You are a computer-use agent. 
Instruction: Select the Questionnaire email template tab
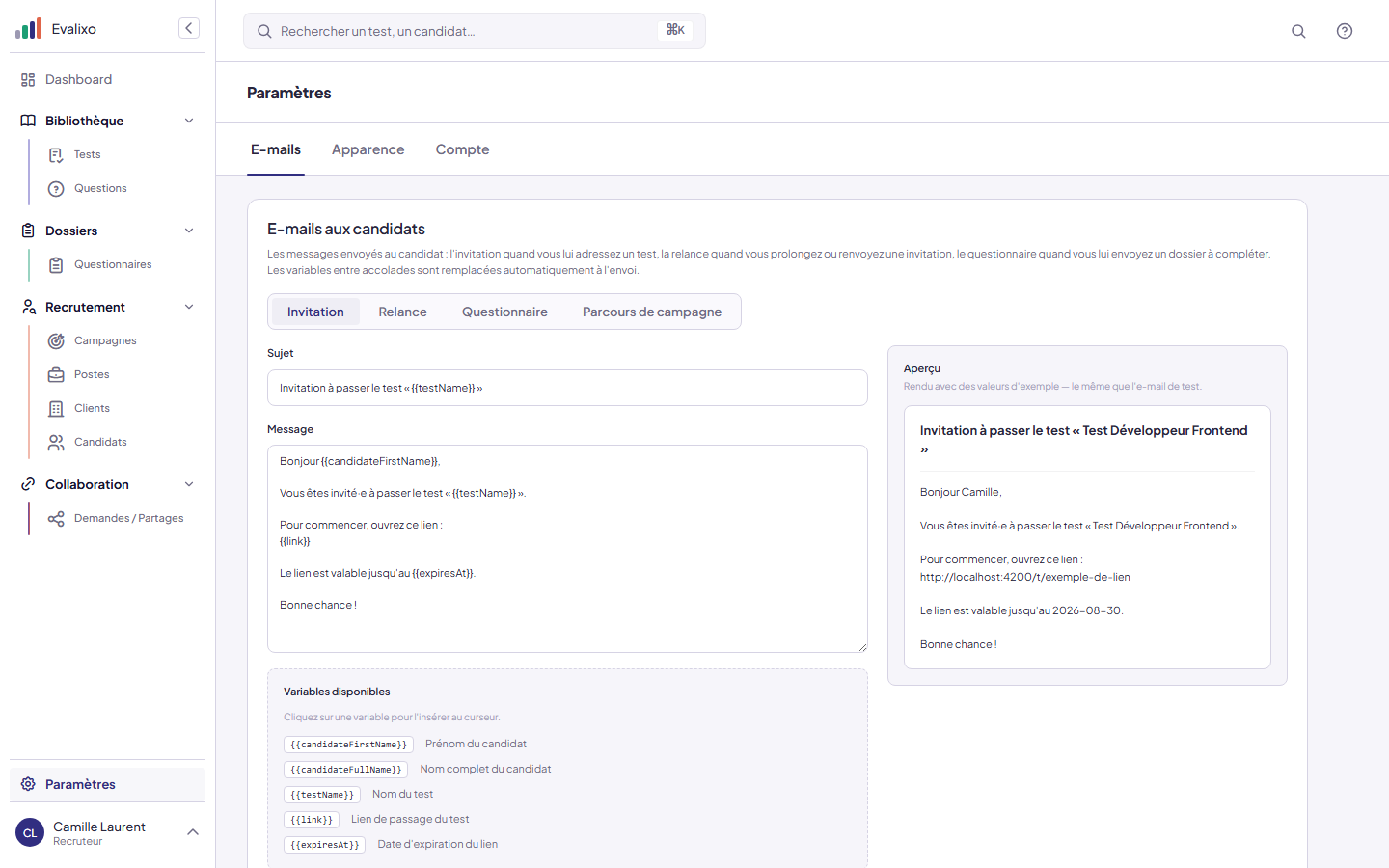pos(504,312)
